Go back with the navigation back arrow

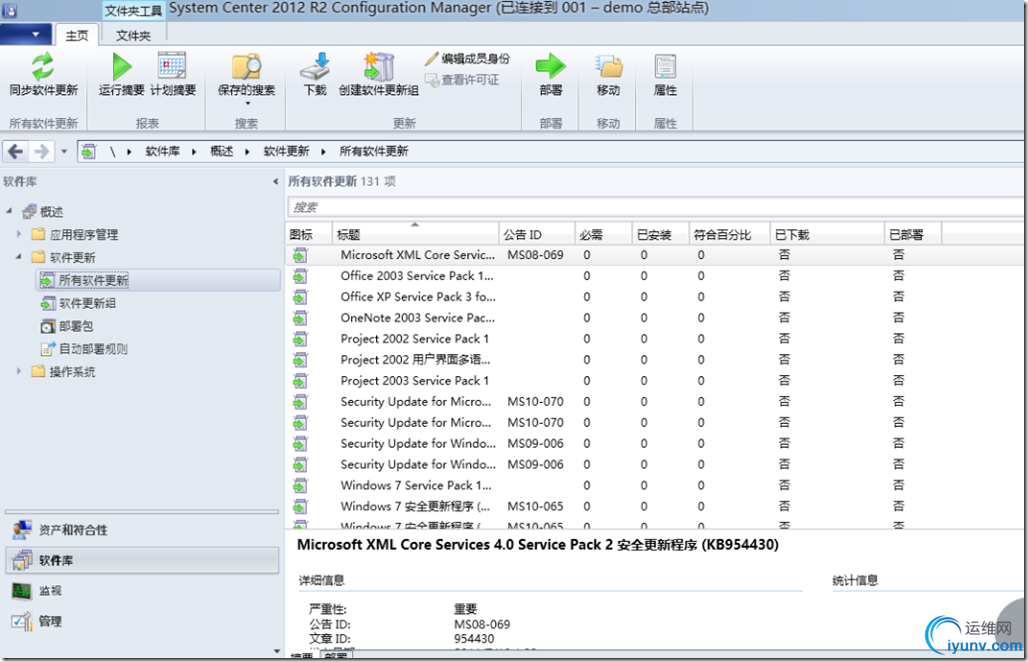[16, 151]
